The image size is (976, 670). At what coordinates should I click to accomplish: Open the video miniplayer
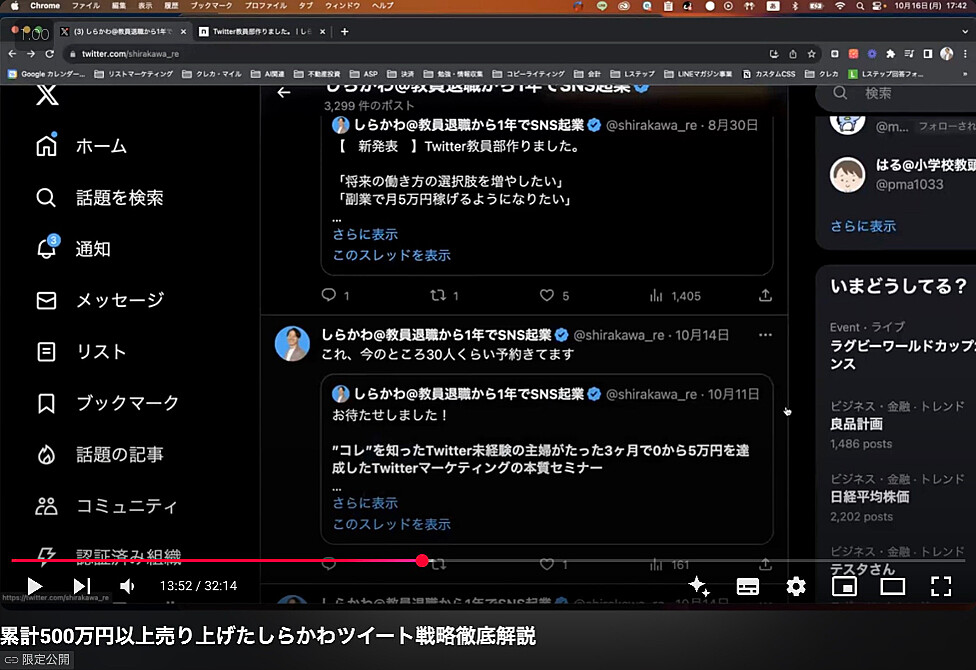844,586
